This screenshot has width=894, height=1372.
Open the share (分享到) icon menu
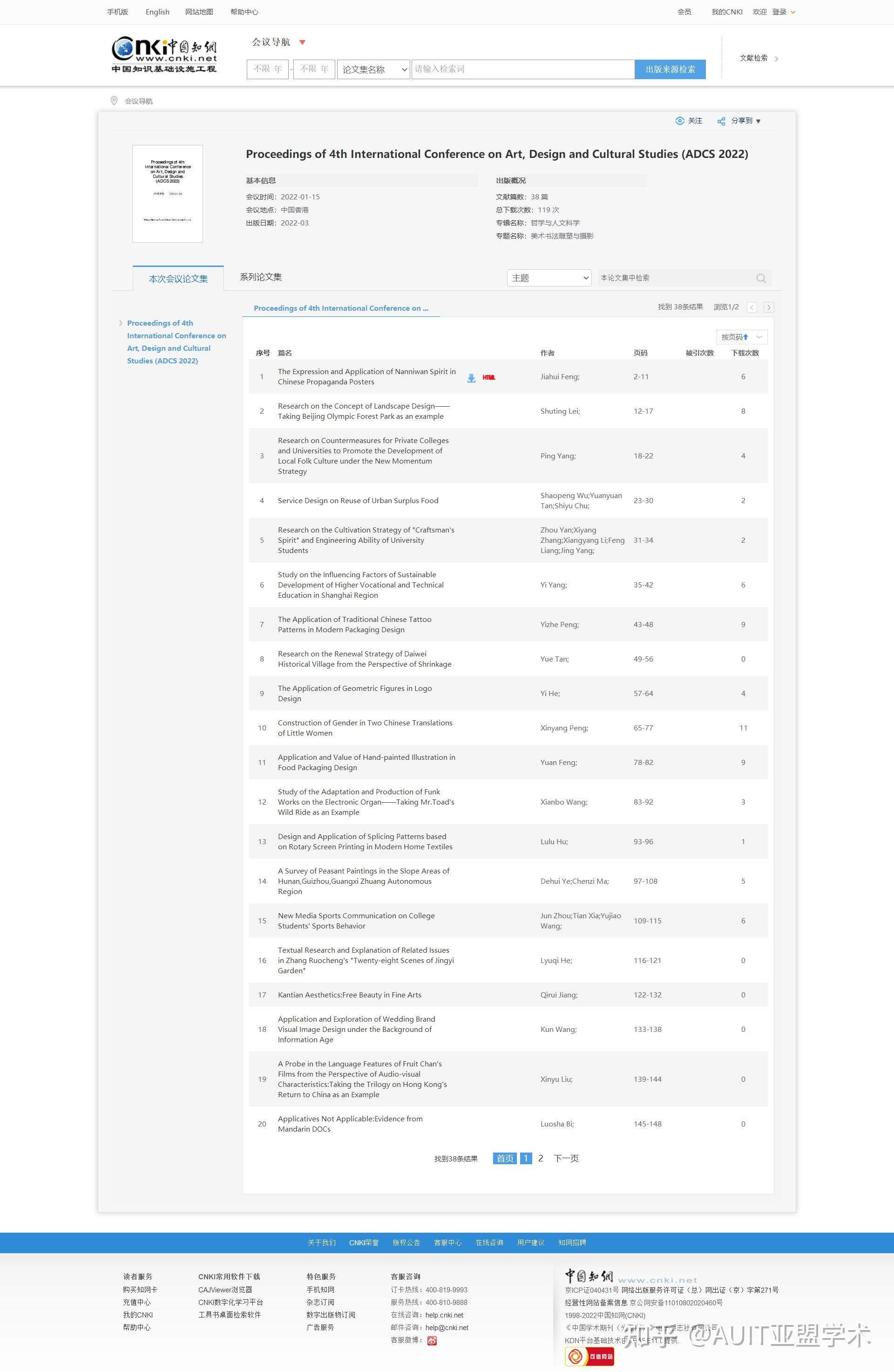pos(721,121)
